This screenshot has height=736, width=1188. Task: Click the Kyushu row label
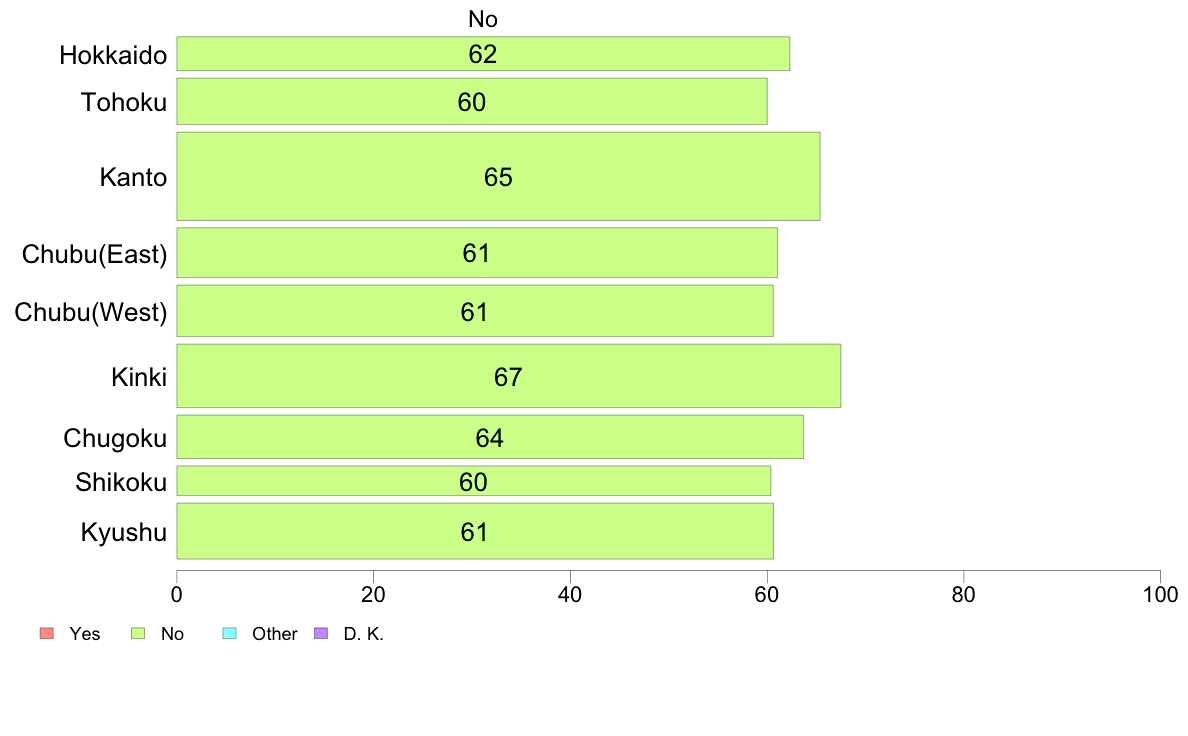point(123,533)
